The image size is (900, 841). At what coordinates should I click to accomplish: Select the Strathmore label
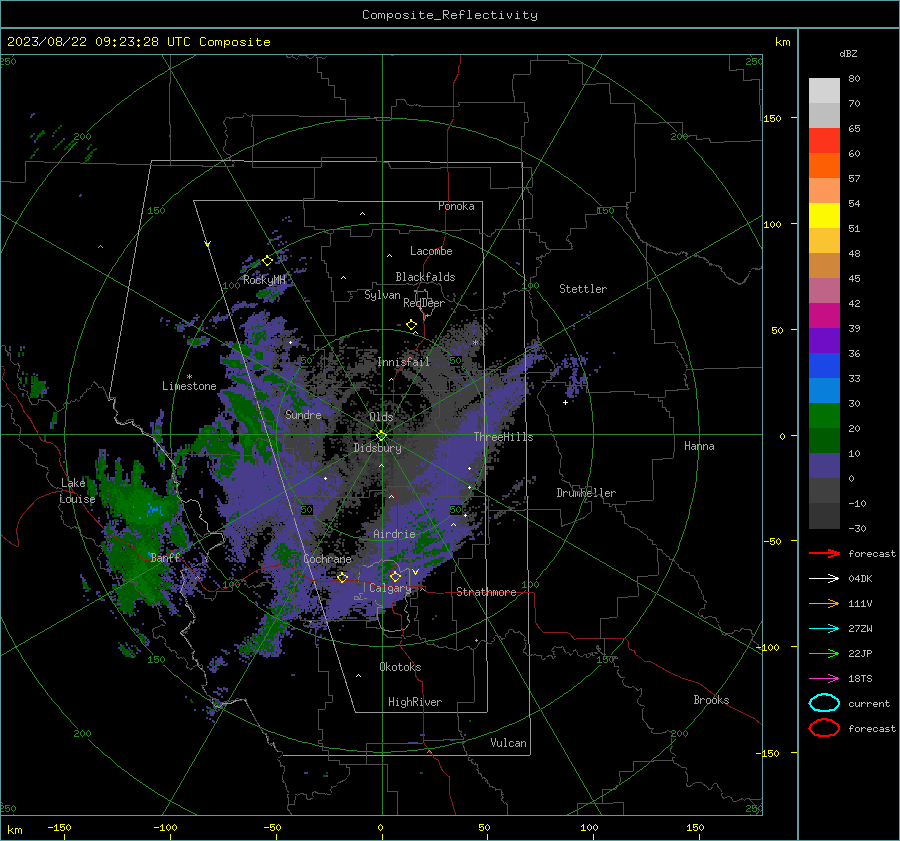[x=486, y=592]
